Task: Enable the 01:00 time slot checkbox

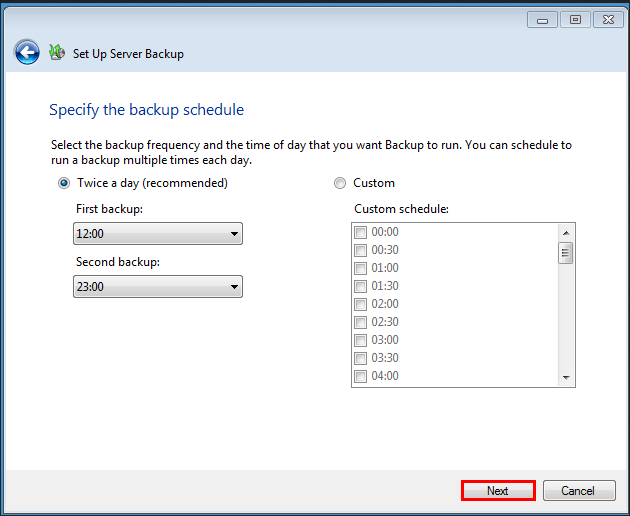Action: tap(361, 268)
